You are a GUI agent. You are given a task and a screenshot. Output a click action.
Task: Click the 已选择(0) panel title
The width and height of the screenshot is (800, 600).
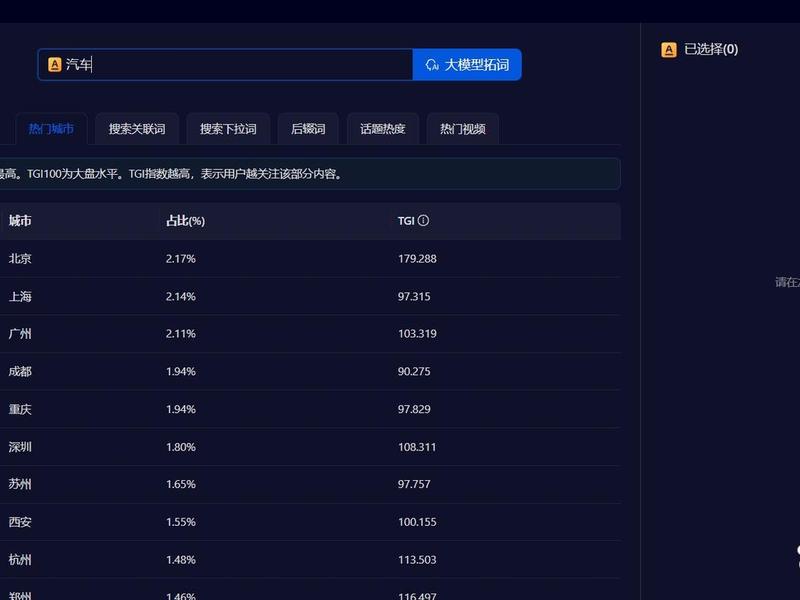[711, 49]
